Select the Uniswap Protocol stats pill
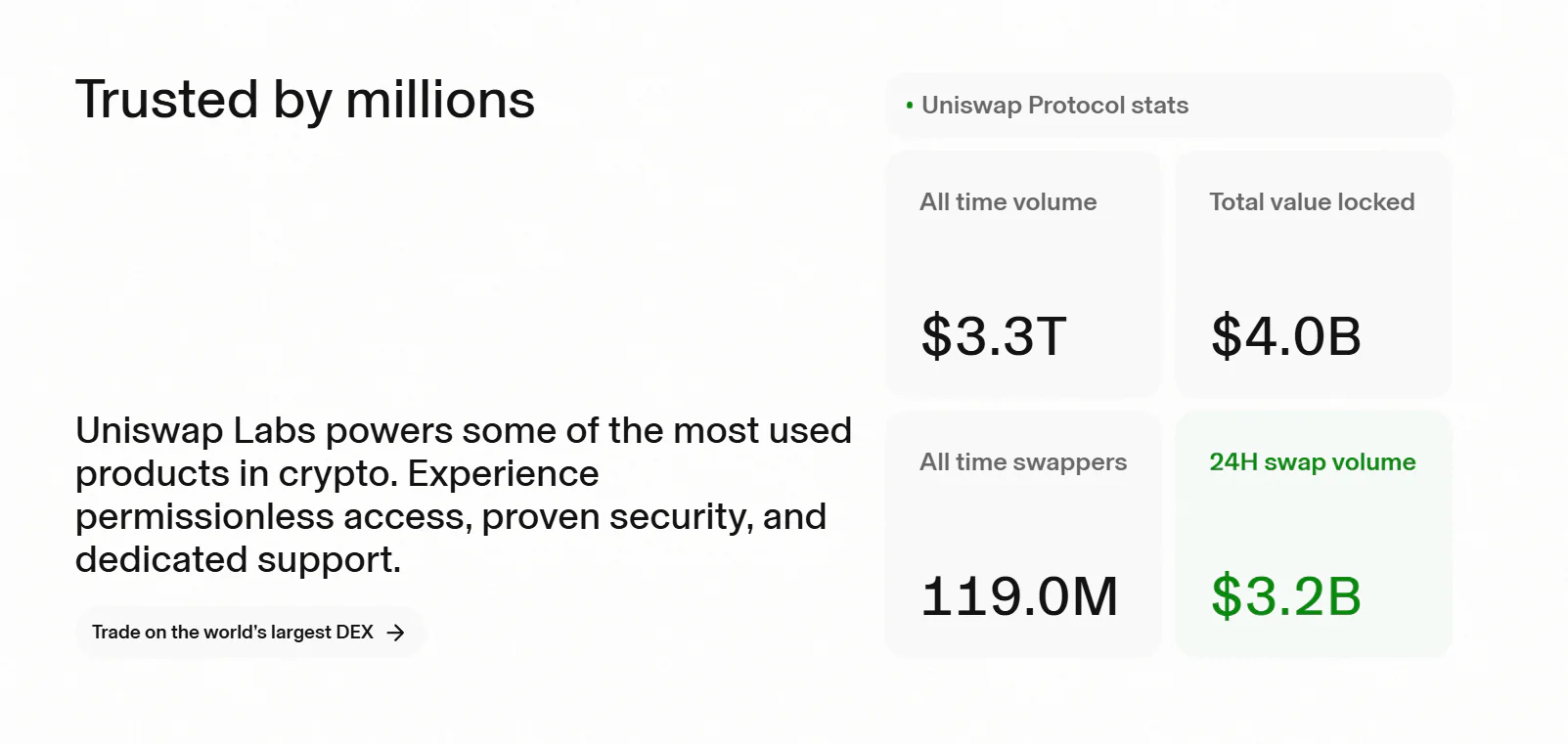Viewport: 1568px width, 744px height. click(1168, 106)
